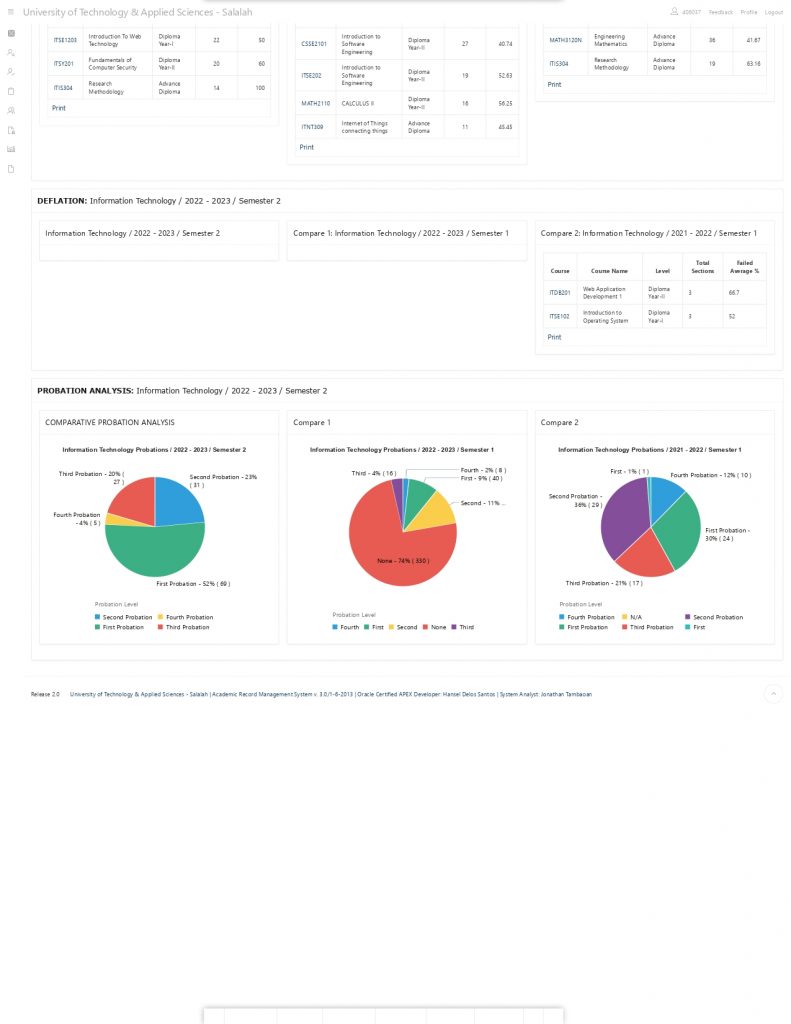Viewport: 791px width, 1024px height.
Task: Open the dashboard home icon in sidebar
Action: coord(11,33)
